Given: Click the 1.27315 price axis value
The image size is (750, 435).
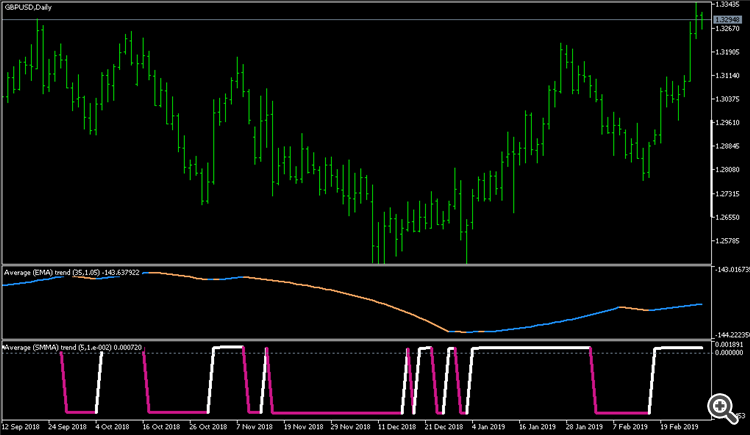Looking at the screenshot, I should pos(728,193).
